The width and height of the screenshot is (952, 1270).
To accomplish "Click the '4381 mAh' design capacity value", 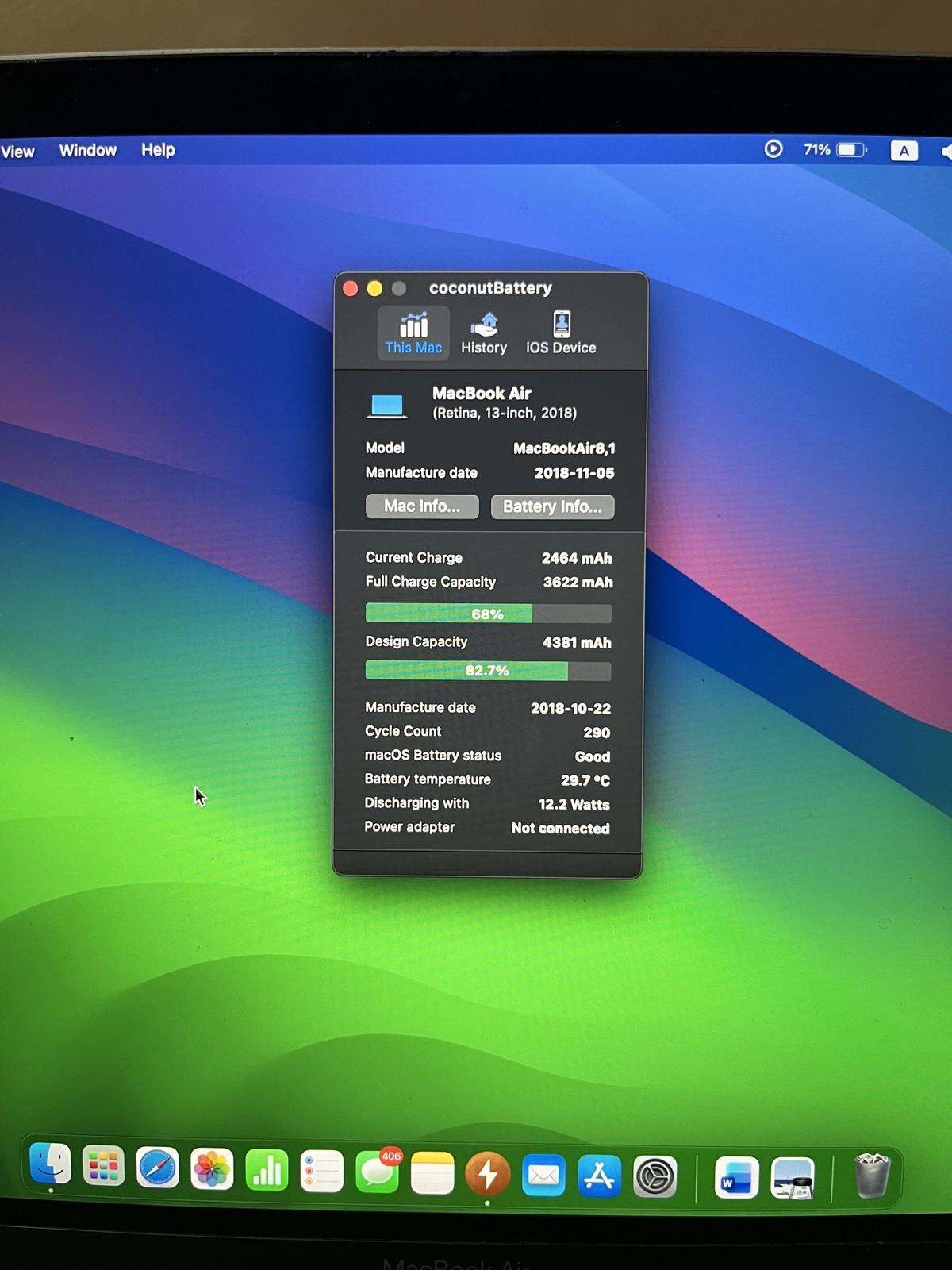I will tap(577, 643).
